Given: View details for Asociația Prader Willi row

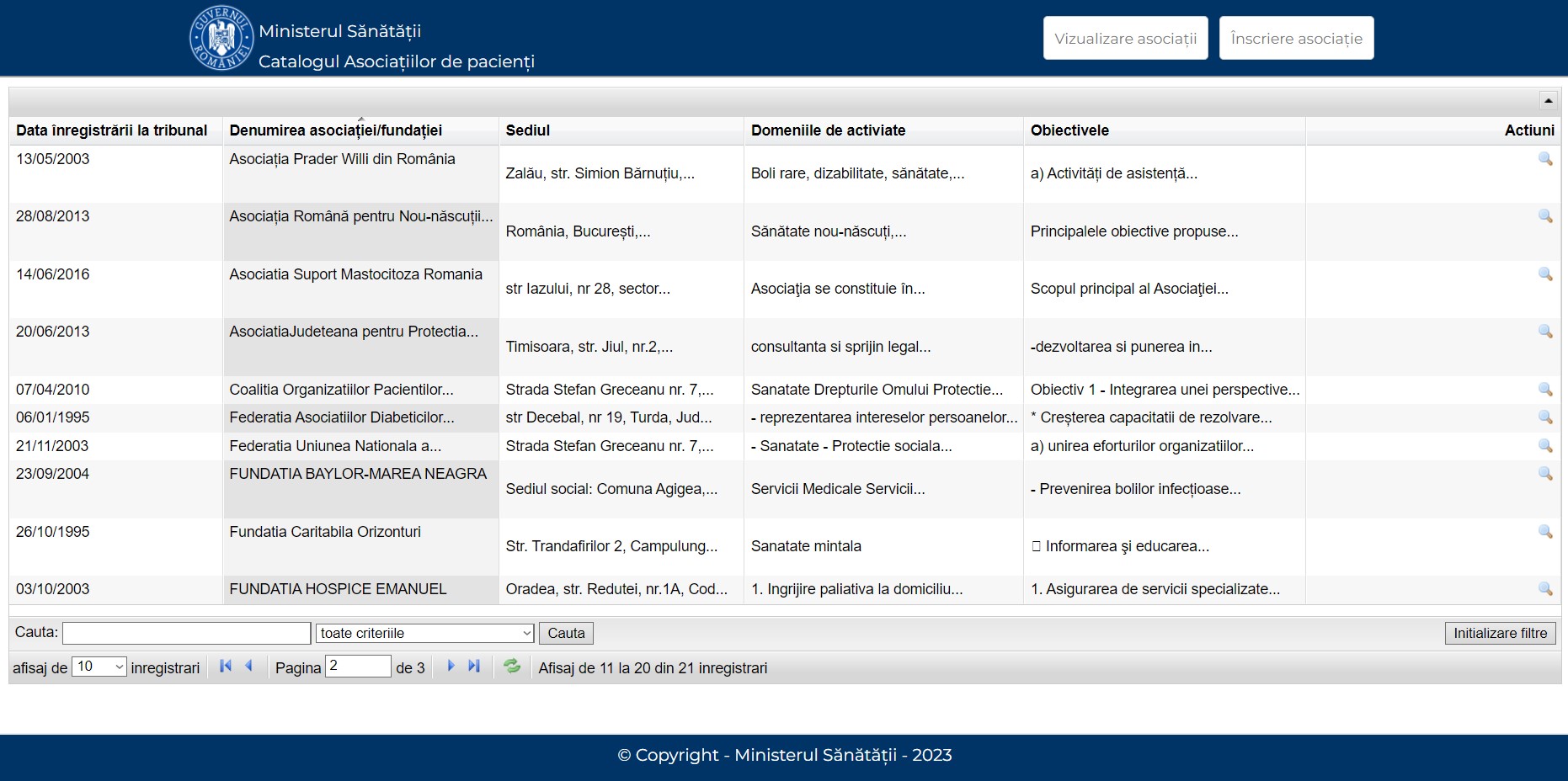Looking at the screenshot, I should tap(1545, 159).
